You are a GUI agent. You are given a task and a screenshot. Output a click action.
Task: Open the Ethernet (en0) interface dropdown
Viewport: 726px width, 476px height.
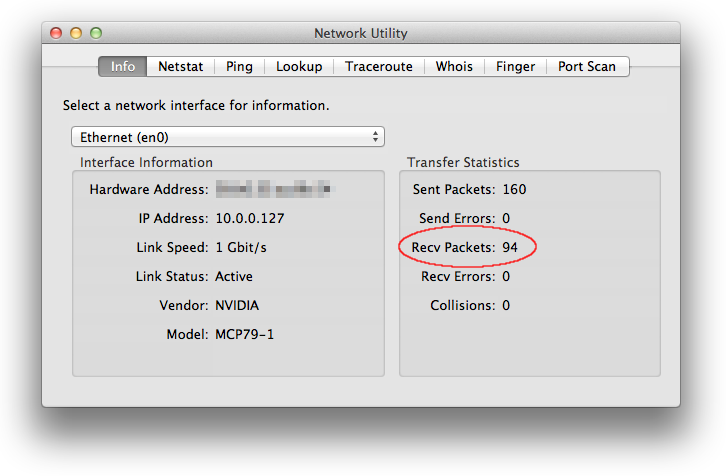tap(228, 137)
